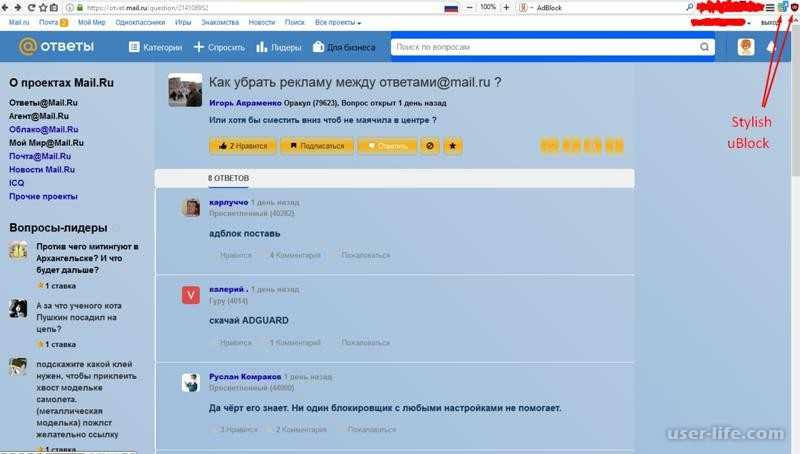Click the block (crossed circle) button under question
The height and width of the screenshot is (454, 800).
(430, 146)
